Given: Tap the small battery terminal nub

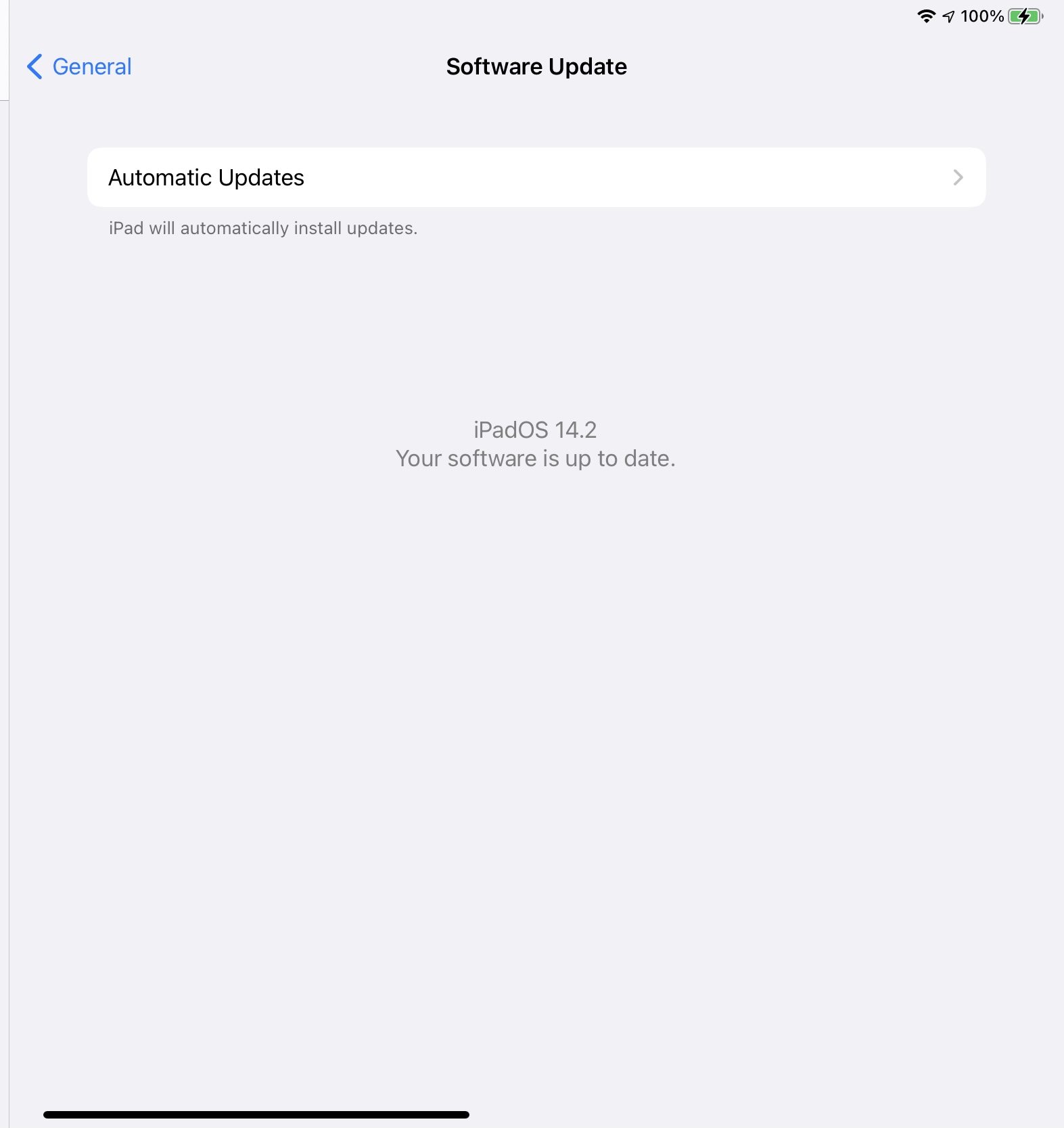Looking at the screenshot, I should (x=1042, y=16).
